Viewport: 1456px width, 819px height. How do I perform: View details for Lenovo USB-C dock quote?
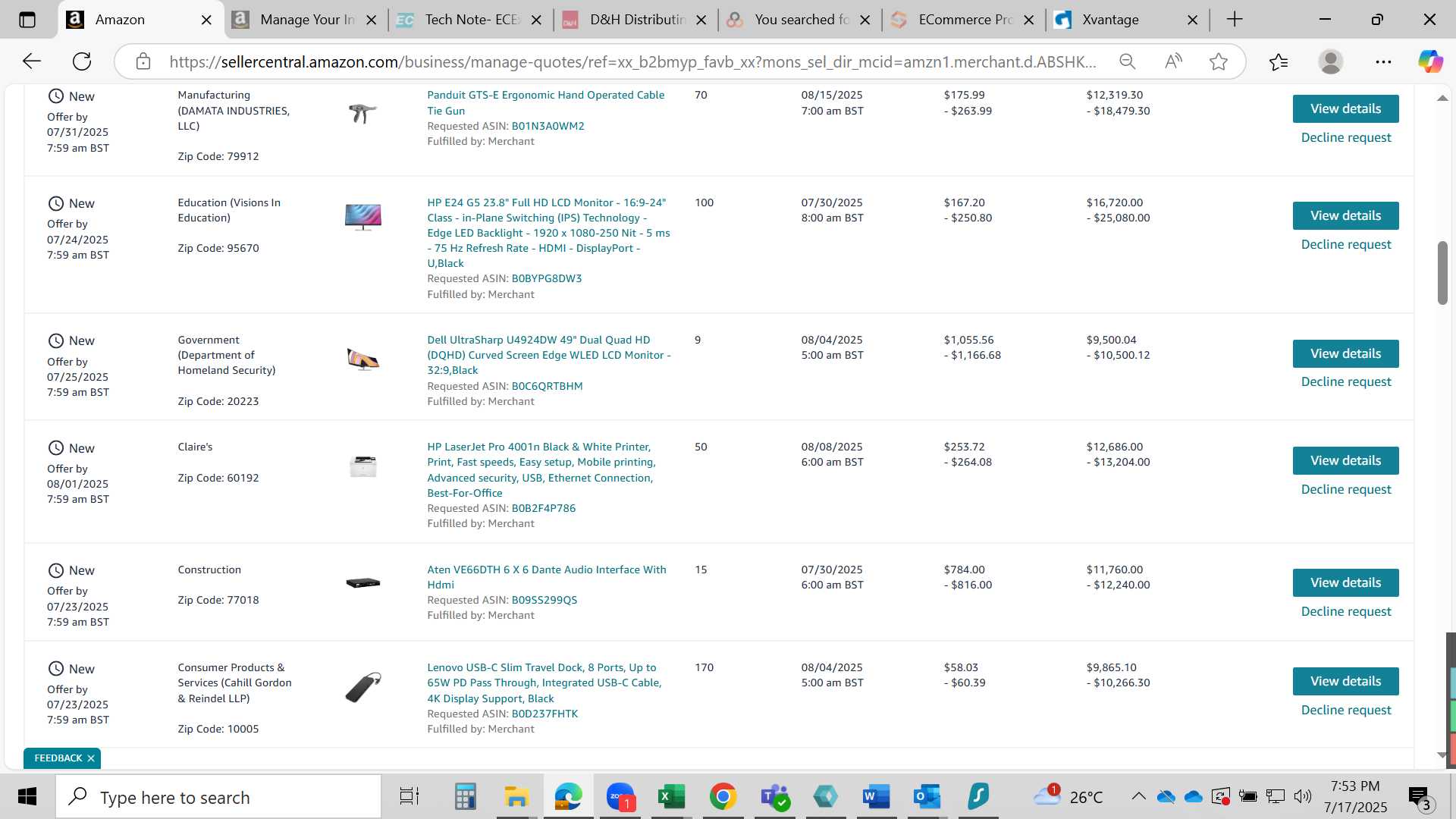point(1345,681)
